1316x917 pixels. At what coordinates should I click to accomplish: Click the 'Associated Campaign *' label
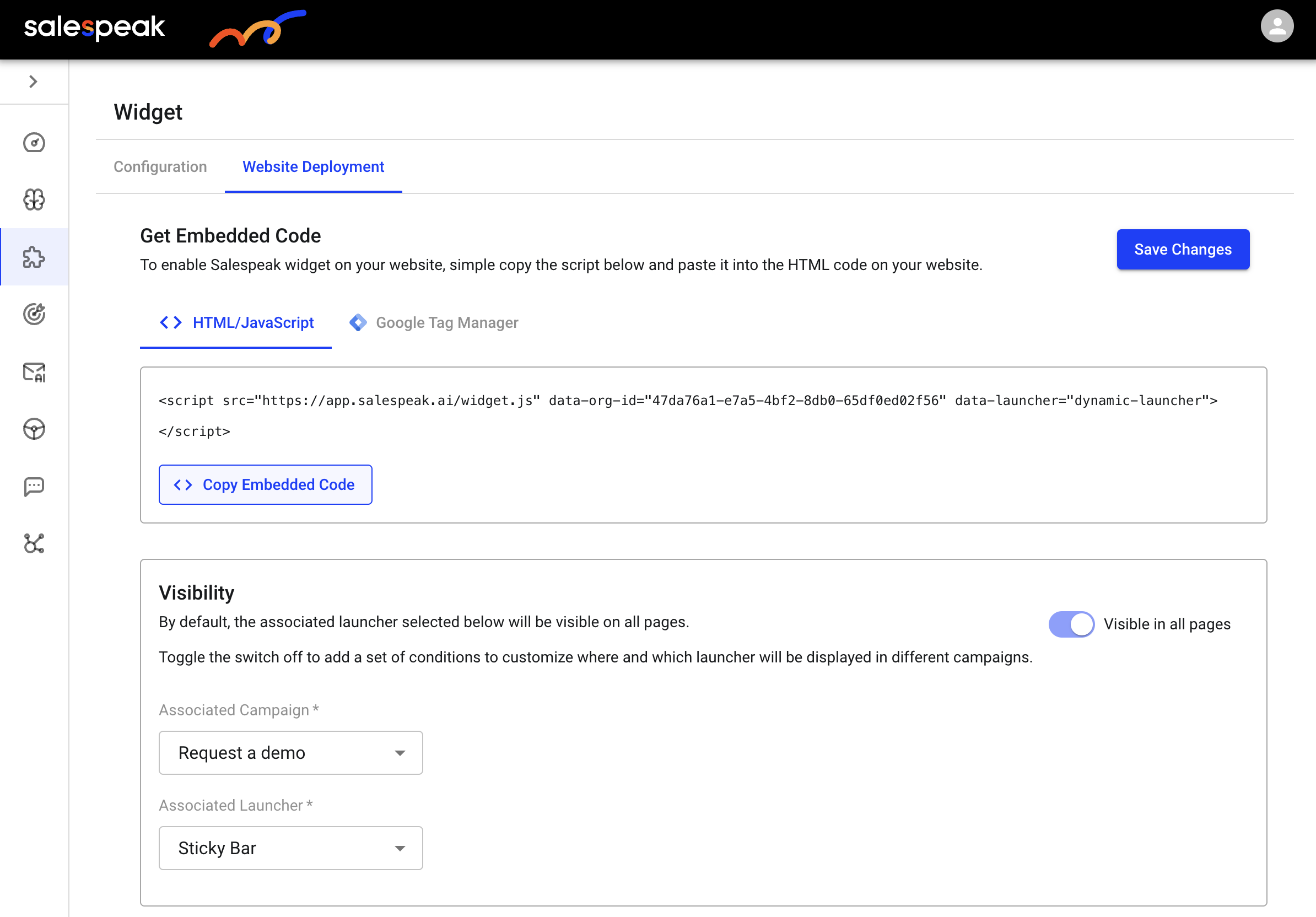point(239,710)
